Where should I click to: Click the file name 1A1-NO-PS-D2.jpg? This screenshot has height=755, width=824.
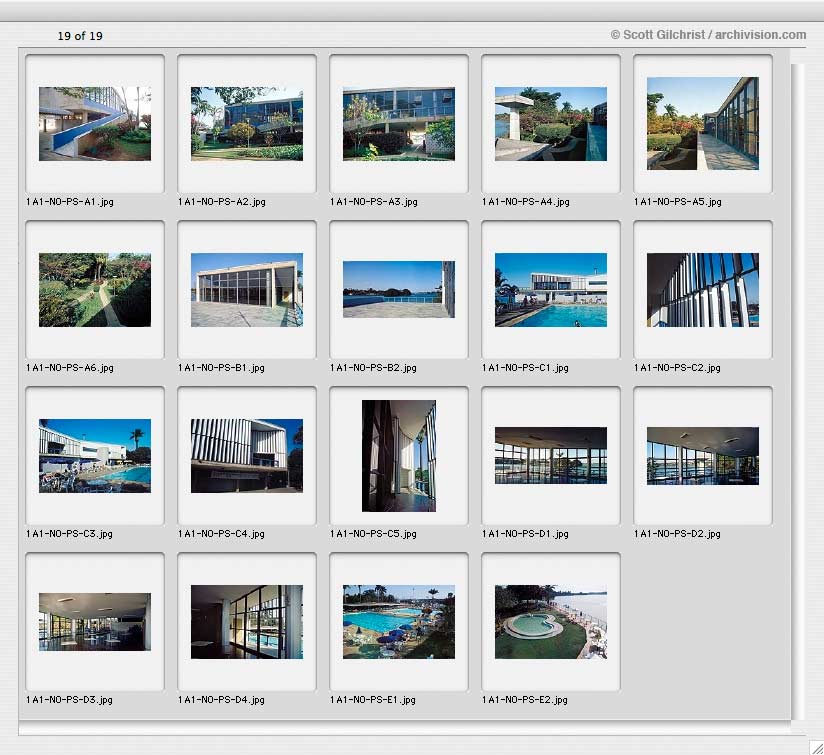pyautogui.click(x=677, y=534)
